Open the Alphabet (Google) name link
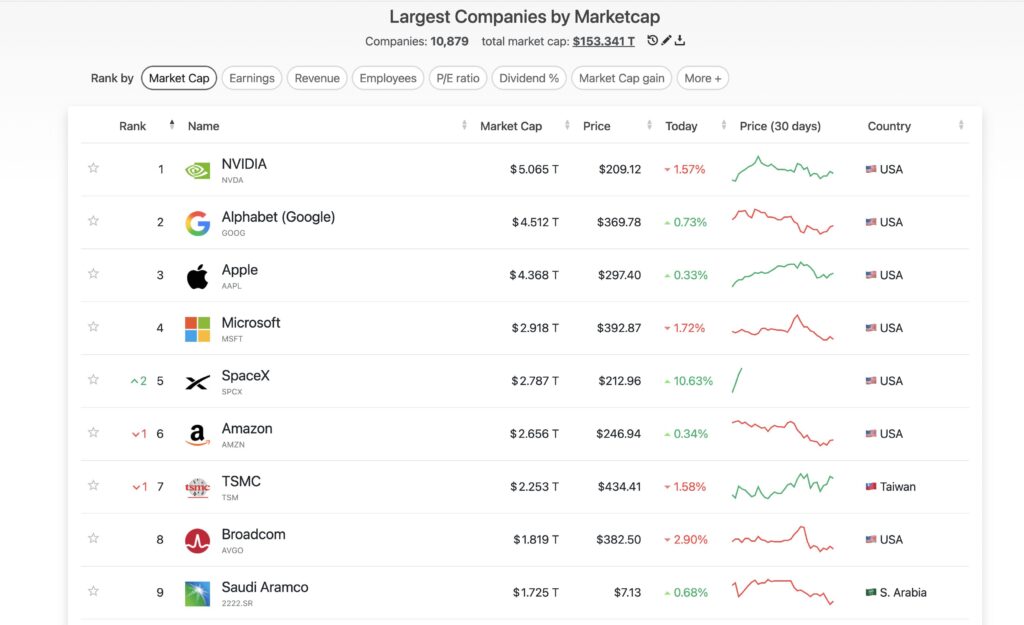Image resolution: width=1024 pixels, height=625 pixels. point(278,217)
